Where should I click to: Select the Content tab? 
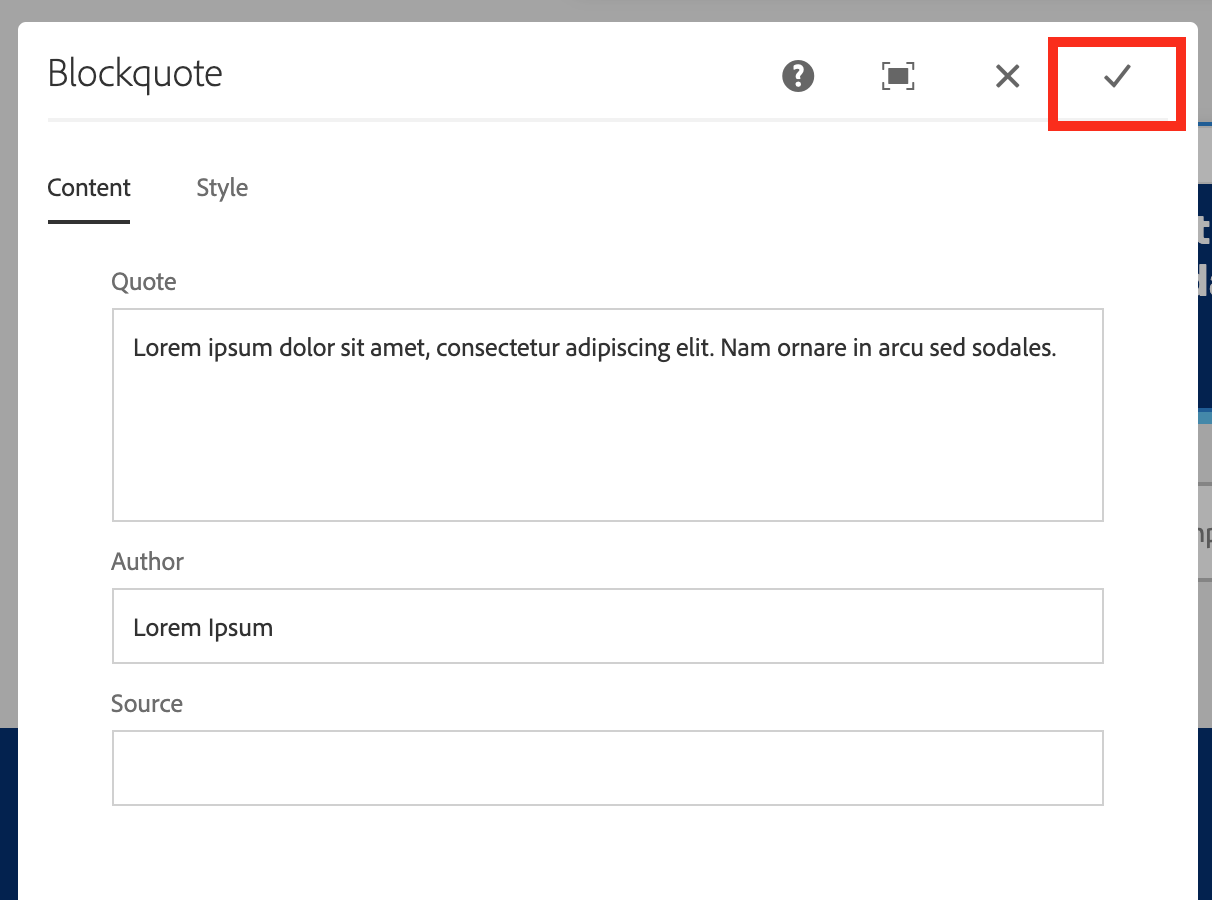(88, 187)
